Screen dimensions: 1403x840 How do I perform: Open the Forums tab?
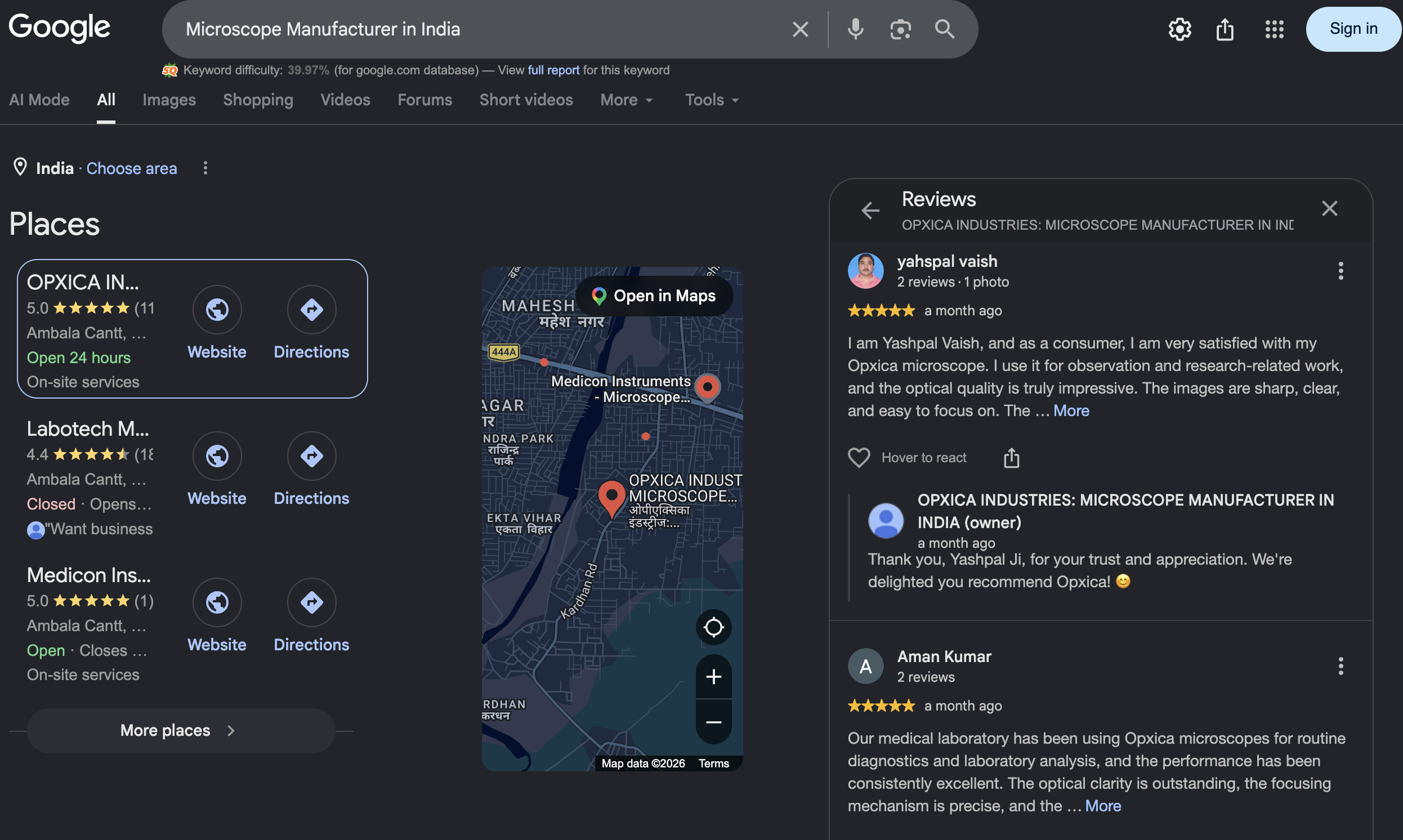pyautogui.click(x=425, y=100)
